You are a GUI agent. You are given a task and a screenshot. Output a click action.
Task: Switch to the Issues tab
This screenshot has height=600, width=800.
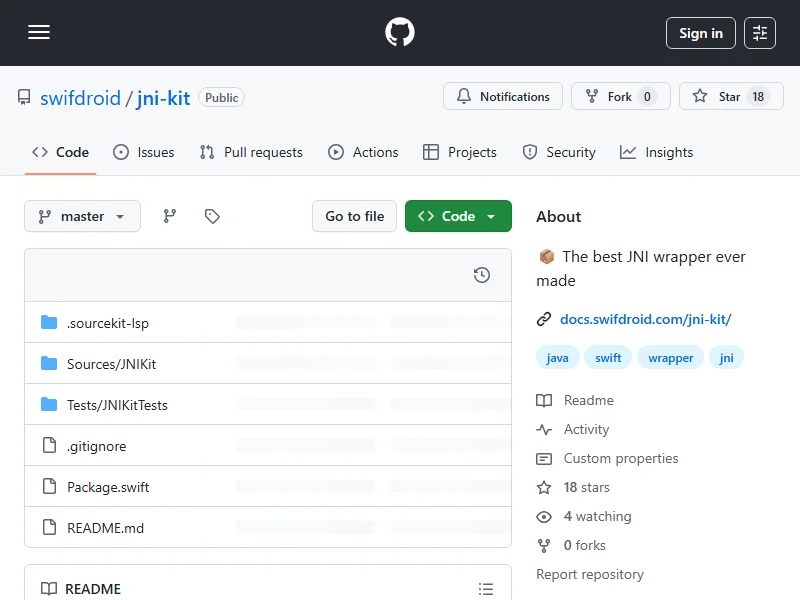(143, 152)
